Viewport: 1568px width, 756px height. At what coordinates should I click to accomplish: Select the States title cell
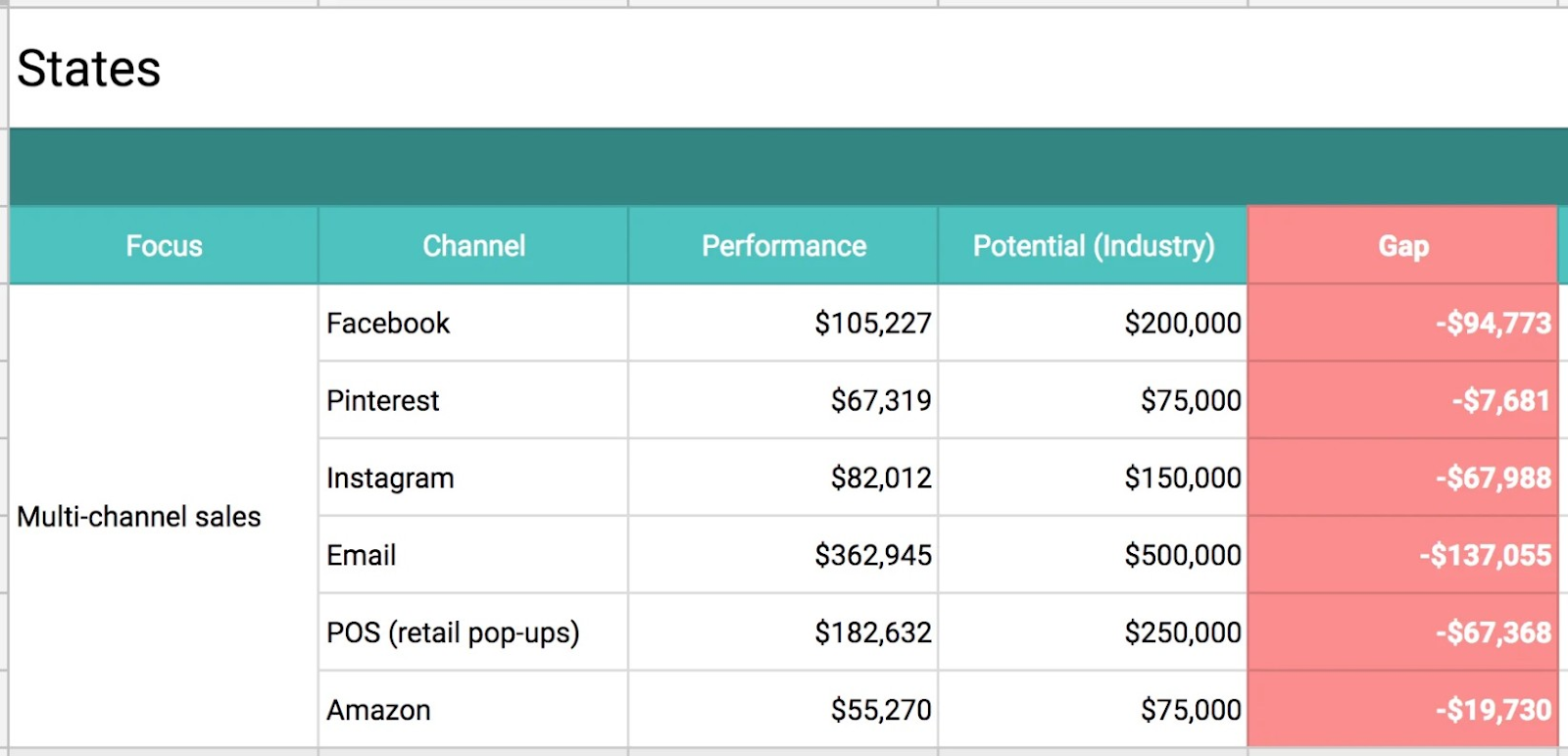89,69
